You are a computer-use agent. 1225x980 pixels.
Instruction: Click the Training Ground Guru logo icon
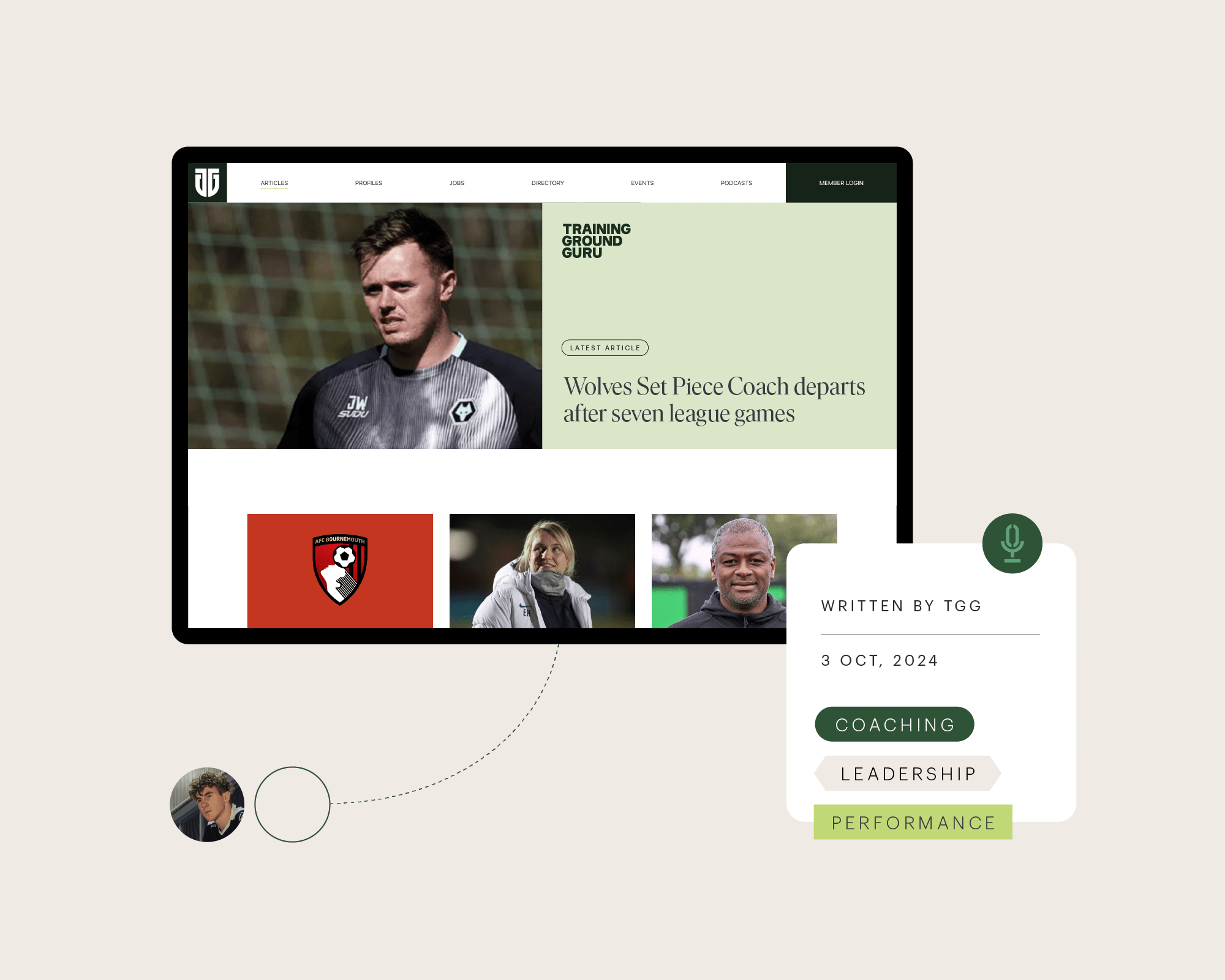[x=207, y=182]
